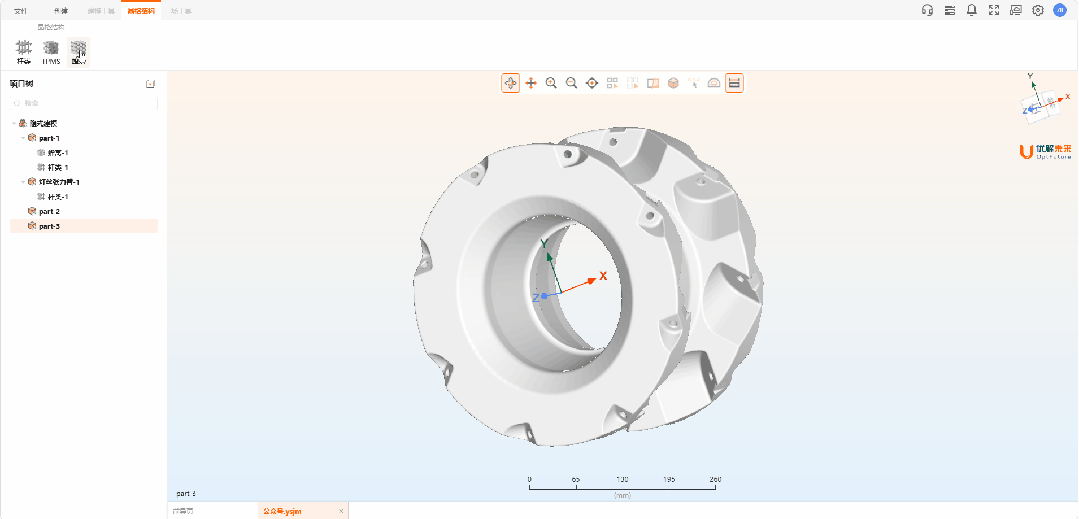Open notifications bell
The width and height of the screenshot is (1079, 519).
click(972, 10)
